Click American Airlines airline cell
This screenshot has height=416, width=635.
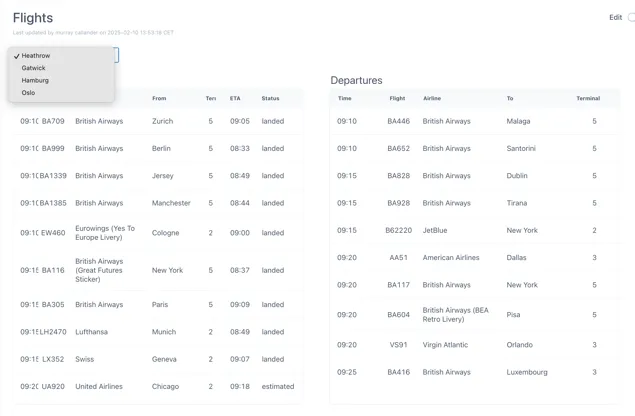(451, 258)
